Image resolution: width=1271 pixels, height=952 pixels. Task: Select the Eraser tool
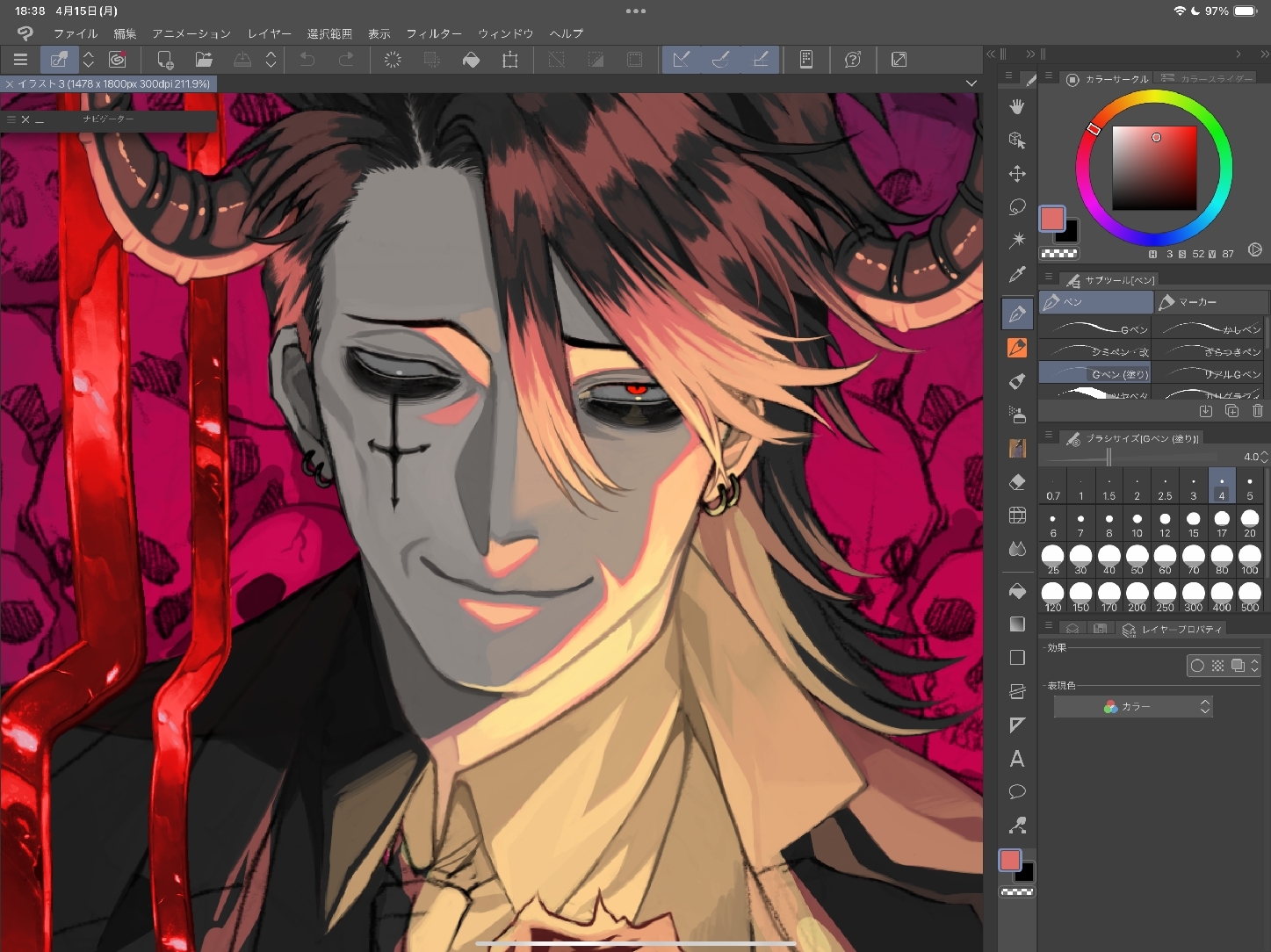1017,482
